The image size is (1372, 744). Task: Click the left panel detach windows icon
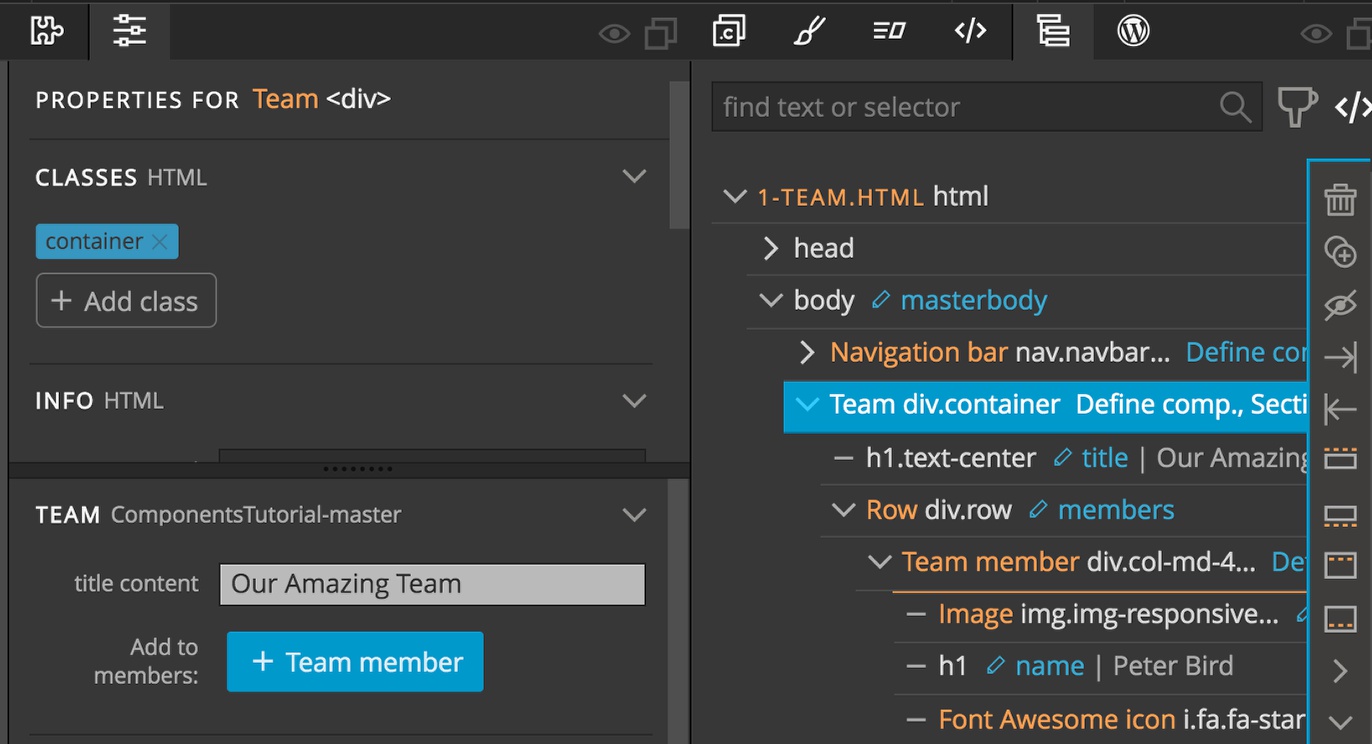coord(661,34)
